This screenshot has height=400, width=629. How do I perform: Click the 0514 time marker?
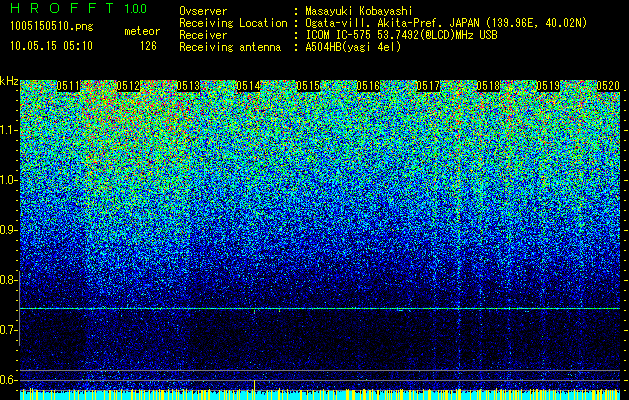click(x=248, y=86)
